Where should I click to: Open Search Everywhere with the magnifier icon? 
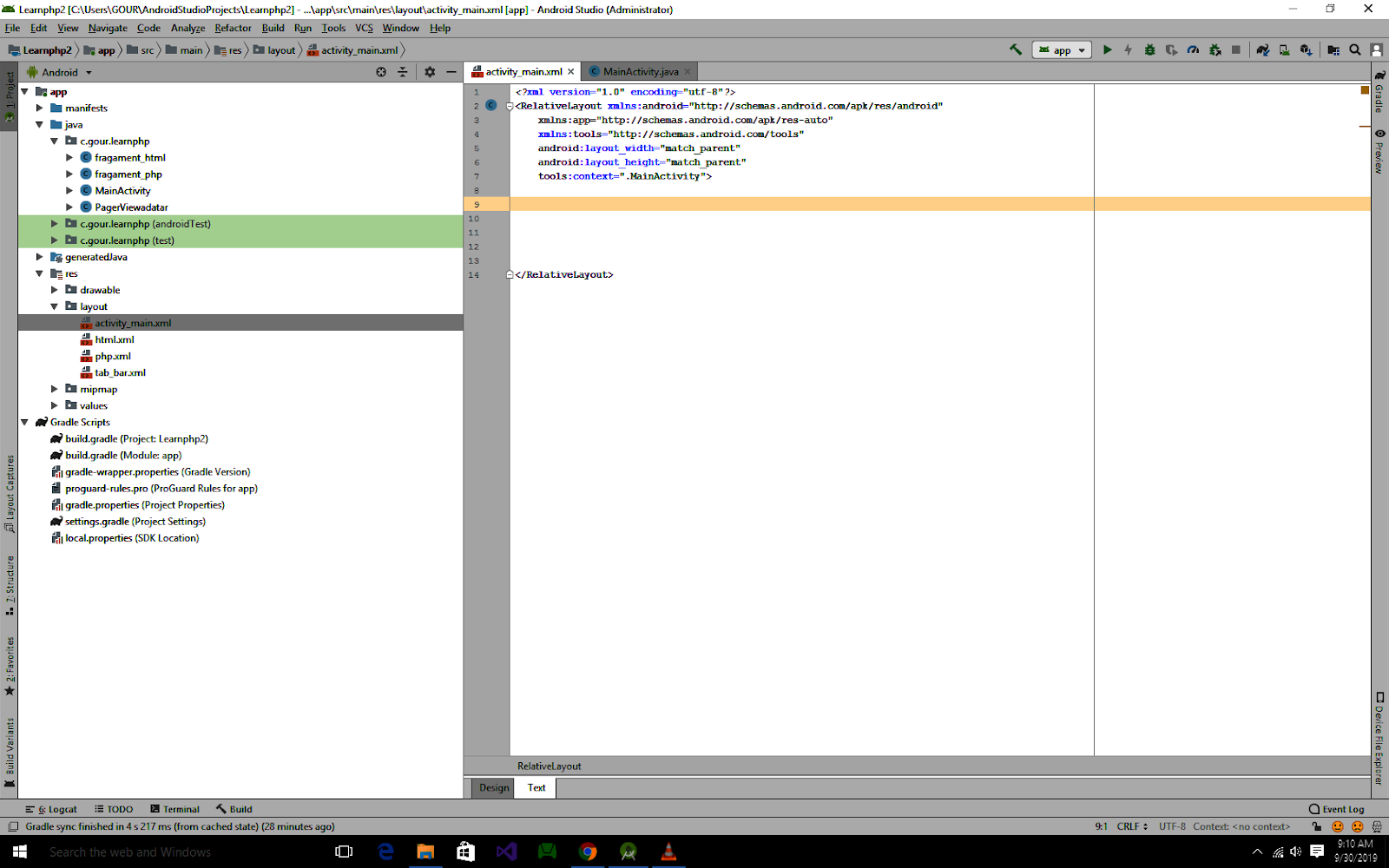click(x=1355, y=49)
